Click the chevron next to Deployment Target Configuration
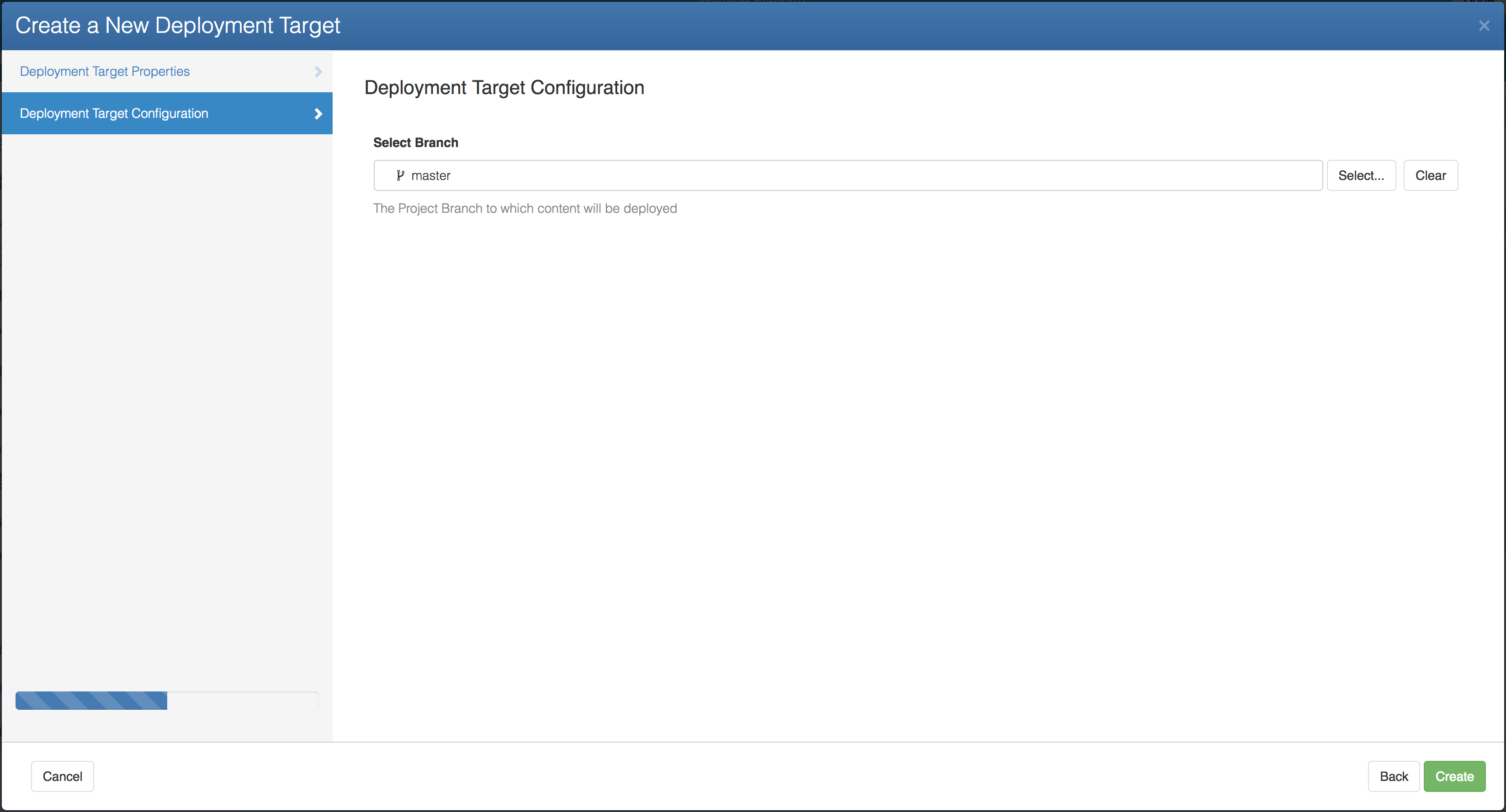Image resolution: width=1506 pixels, height=812 pixels. click(318, 113)
